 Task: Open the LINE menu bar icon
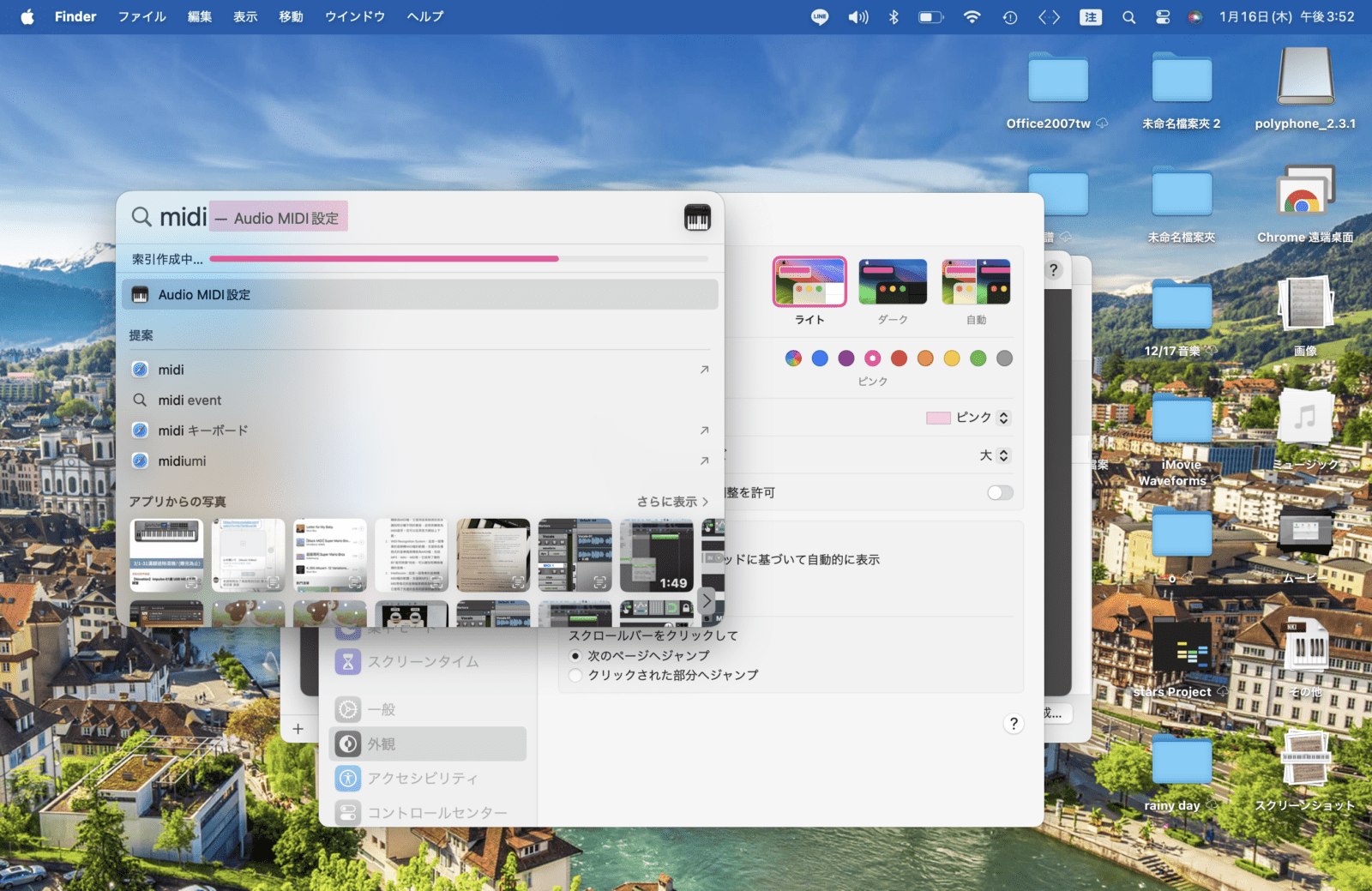pyautogui.click(x=820, y=17)
